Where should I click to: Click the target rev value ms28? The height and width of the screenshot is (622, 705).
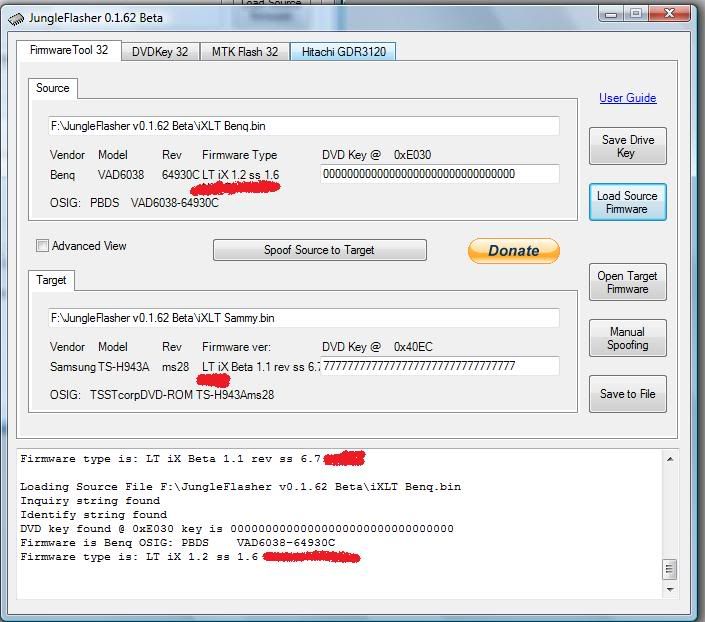pos(175,367)
